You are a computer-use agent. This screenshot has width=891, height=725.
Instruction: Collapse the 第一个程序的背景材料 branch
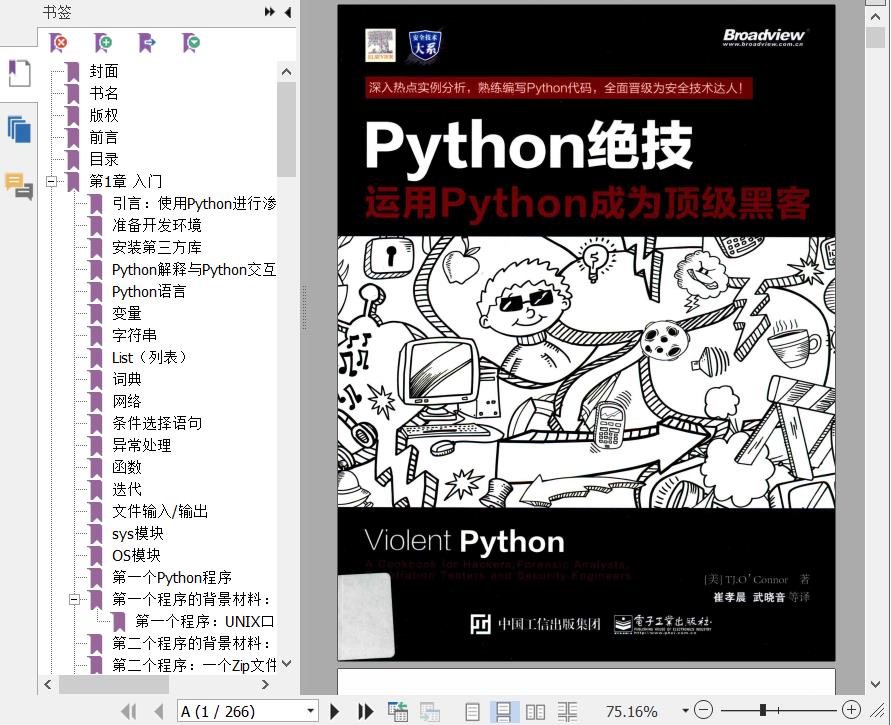pos(74,599)
